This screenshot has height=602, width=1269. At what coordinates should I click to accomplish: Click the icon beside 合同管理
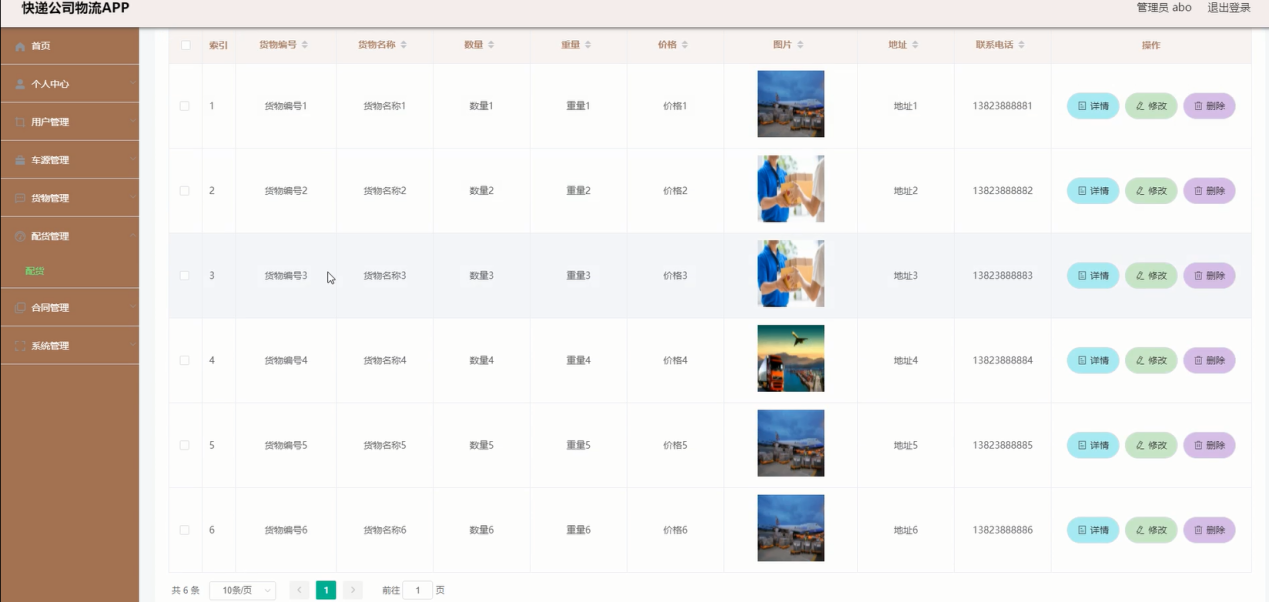[20, 308]
